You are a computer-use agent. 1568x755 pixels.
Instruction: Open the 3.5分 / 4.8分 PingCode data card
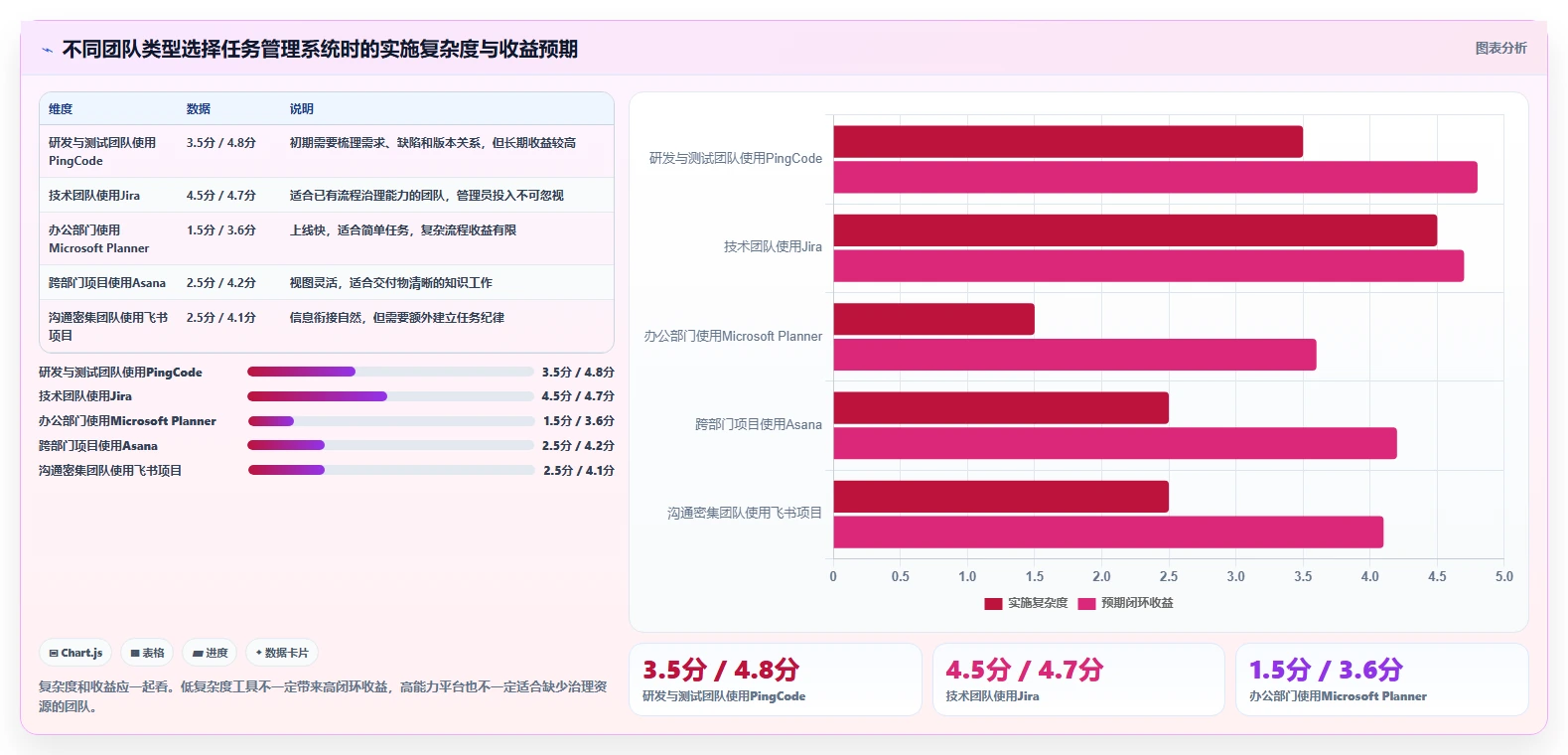[x=775, y=679]
